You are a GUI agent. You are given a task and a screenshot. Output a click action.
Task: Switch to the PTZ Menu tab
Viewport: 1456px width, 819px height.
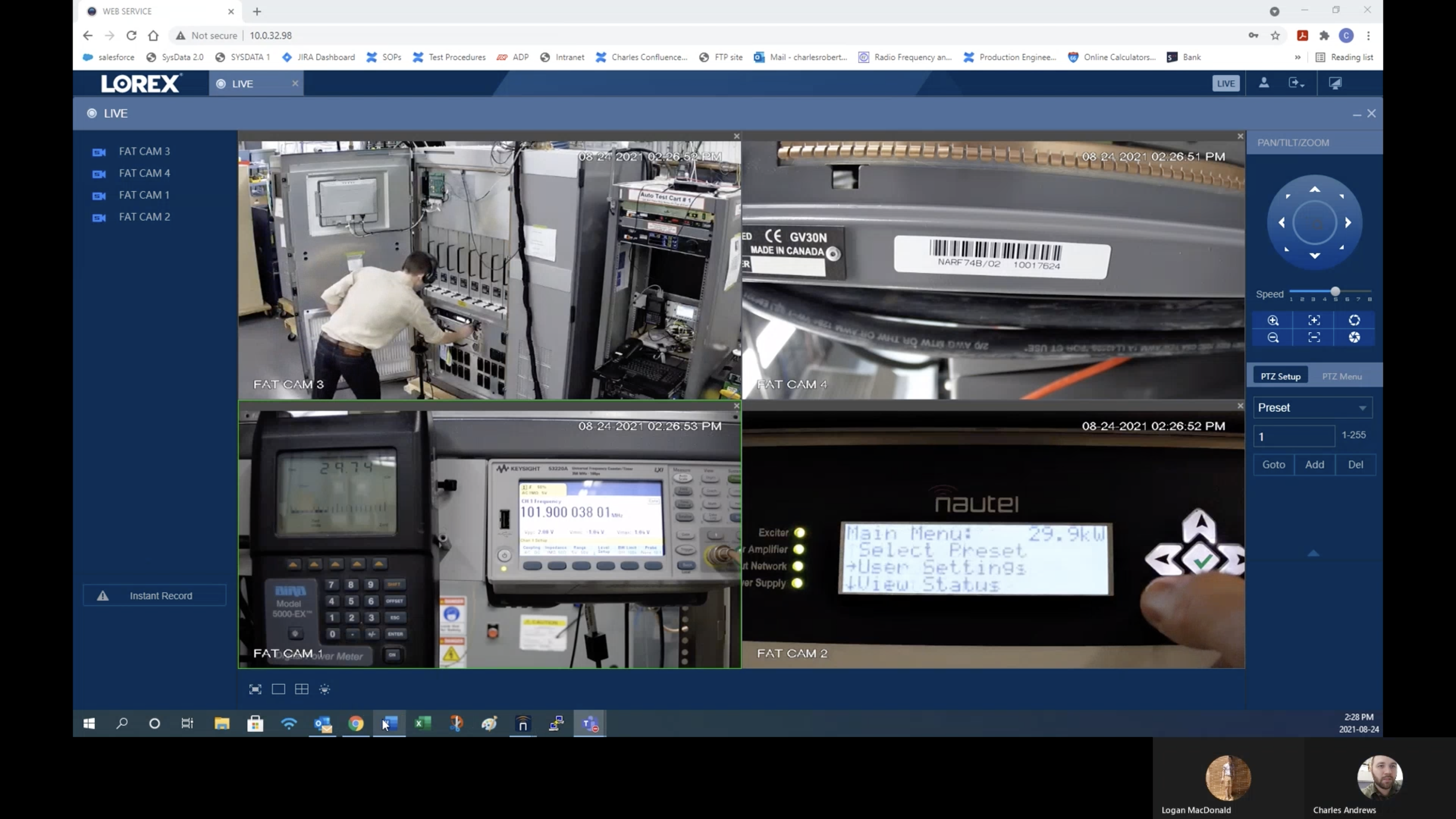pyautogui.click(x=1342, y=376)
